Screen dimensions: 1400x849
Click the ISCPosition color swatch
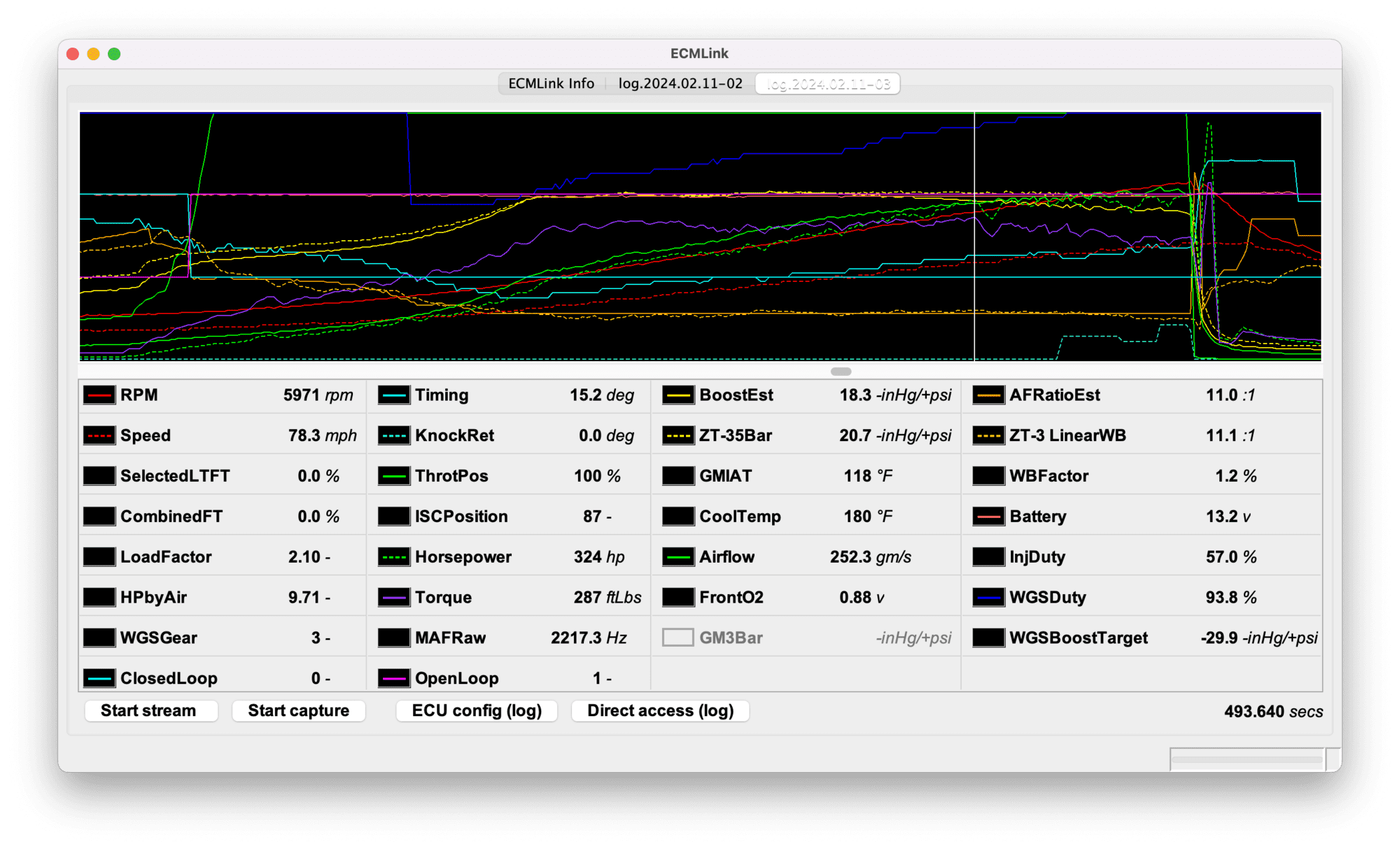394,517
